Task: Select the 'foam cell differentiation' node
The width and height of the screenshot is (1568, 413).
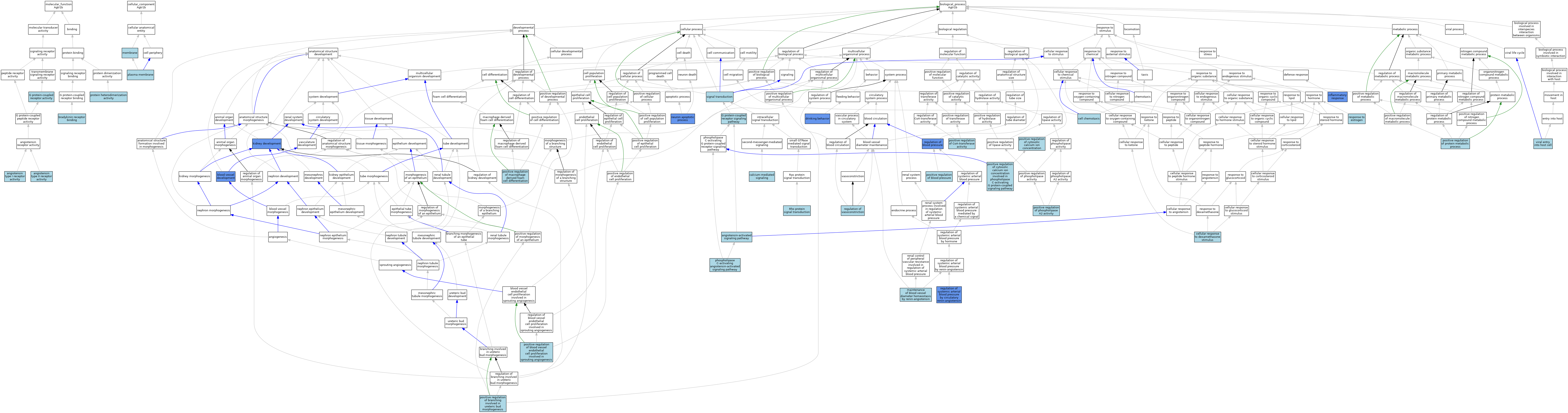Action: point(449,97)
